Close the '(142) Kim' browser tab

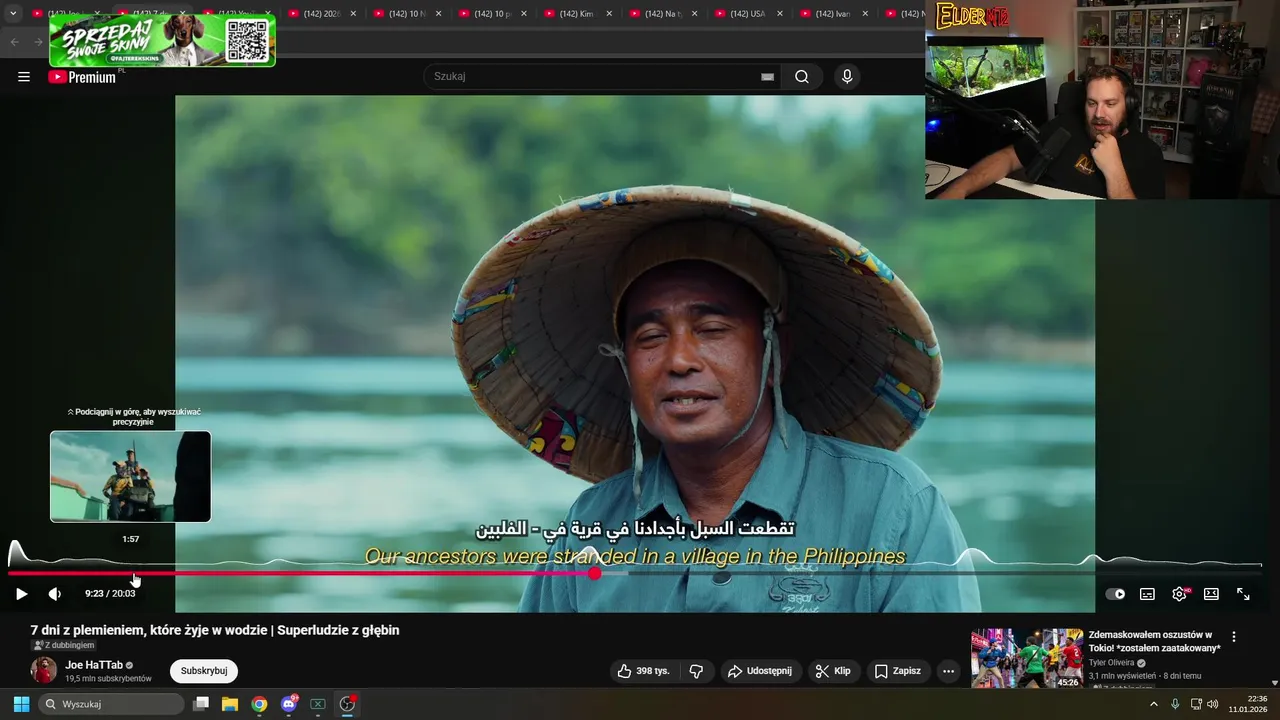[x=609, y=14]
